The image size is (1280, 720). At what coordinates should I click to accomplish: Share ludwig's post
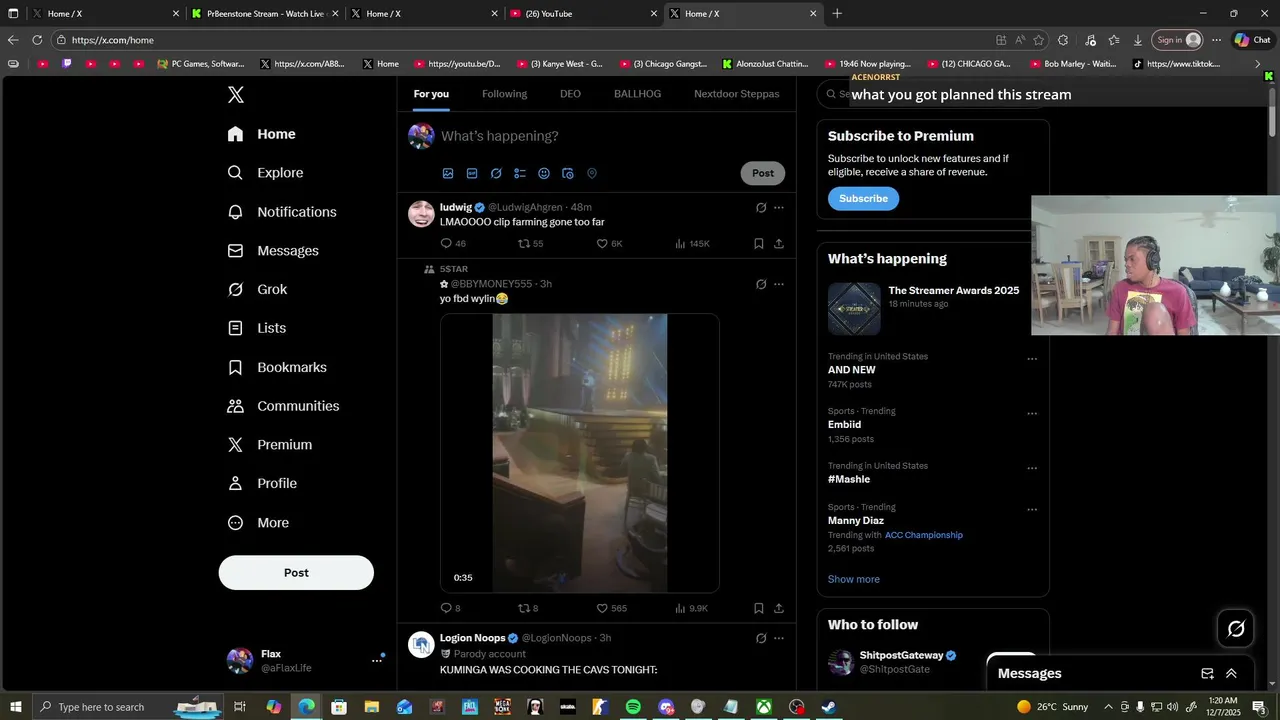click(779, 244)
